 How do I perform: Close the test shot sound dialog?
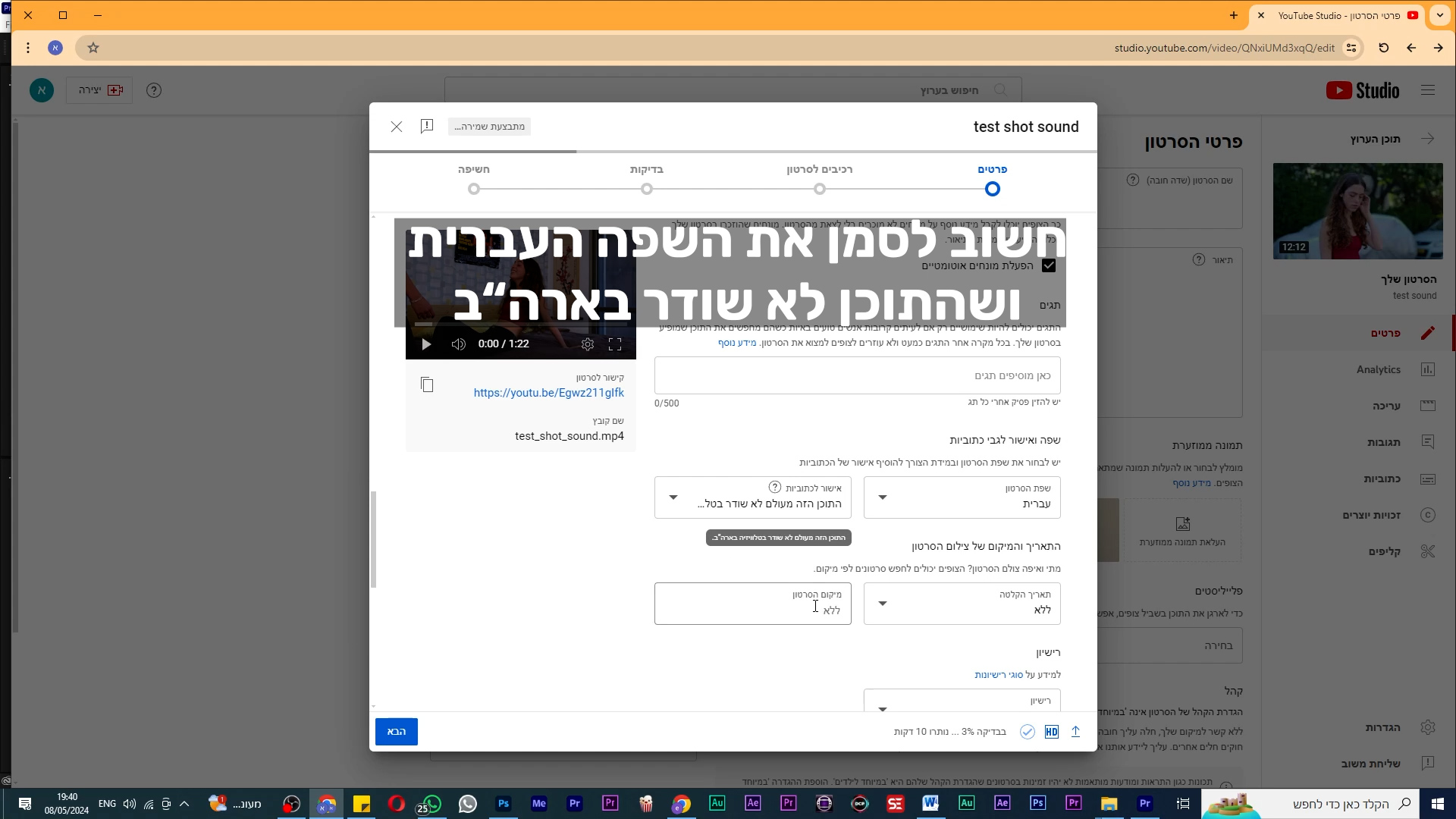(x=397, y=127)
